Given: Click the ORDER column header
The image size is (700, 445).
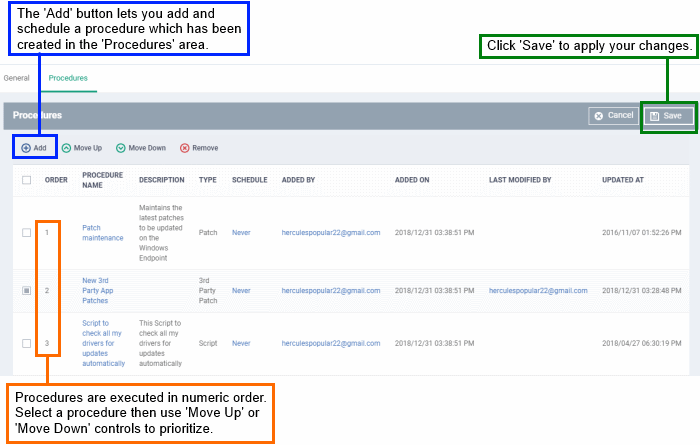Looking at the screenshot, I should tap(56, 180).
